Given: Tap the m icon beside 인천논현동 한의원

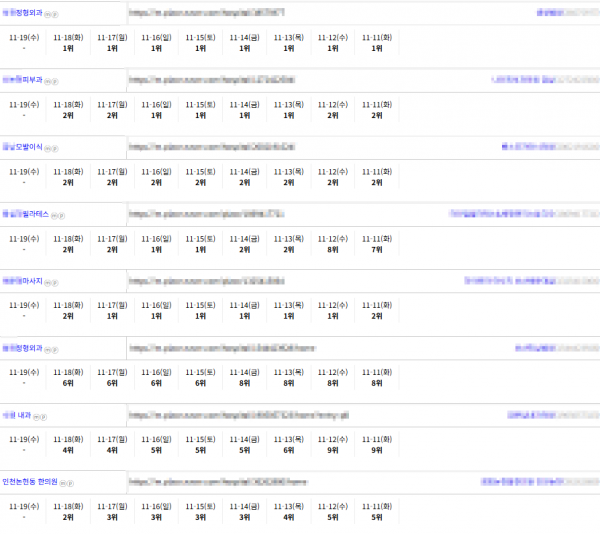Looking at the screenshot, I should (x=62, y=483).
